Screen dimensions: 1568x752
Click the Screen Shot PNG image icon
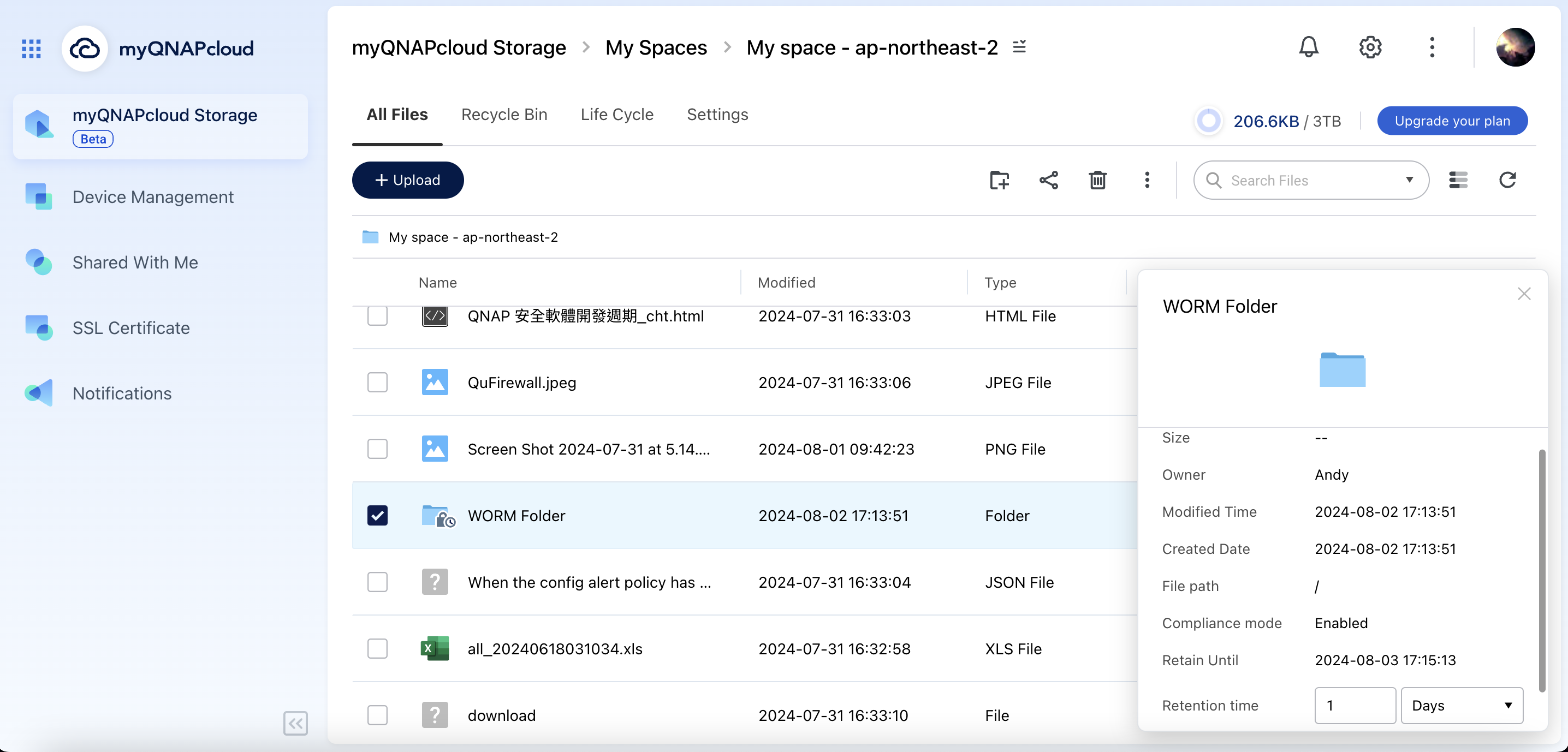click(x=435, y=449)
